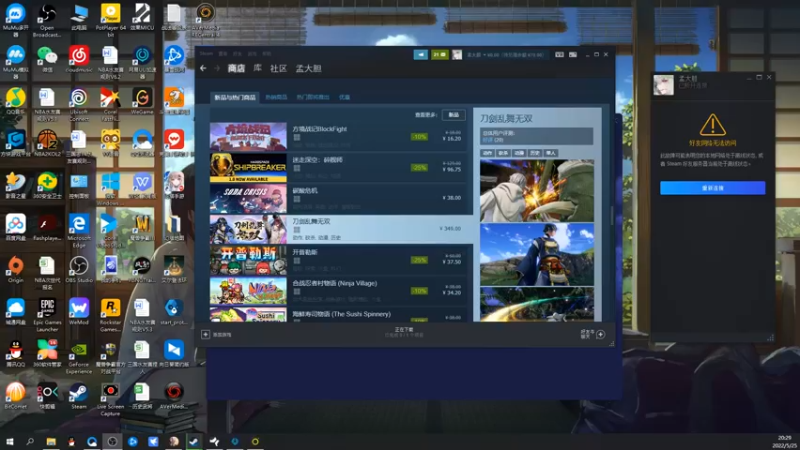Switch Steam to VR mode icon
Image resolution: width=800 pixels, height=450 pixels.
point(559,55)
